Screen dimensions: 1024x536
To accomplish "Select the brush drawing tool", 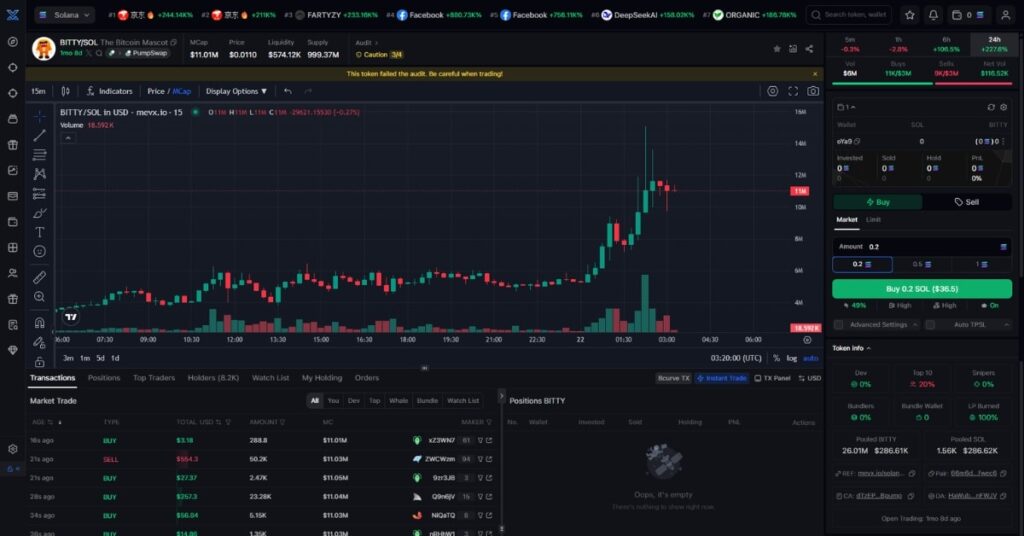I will pos(40,213).
